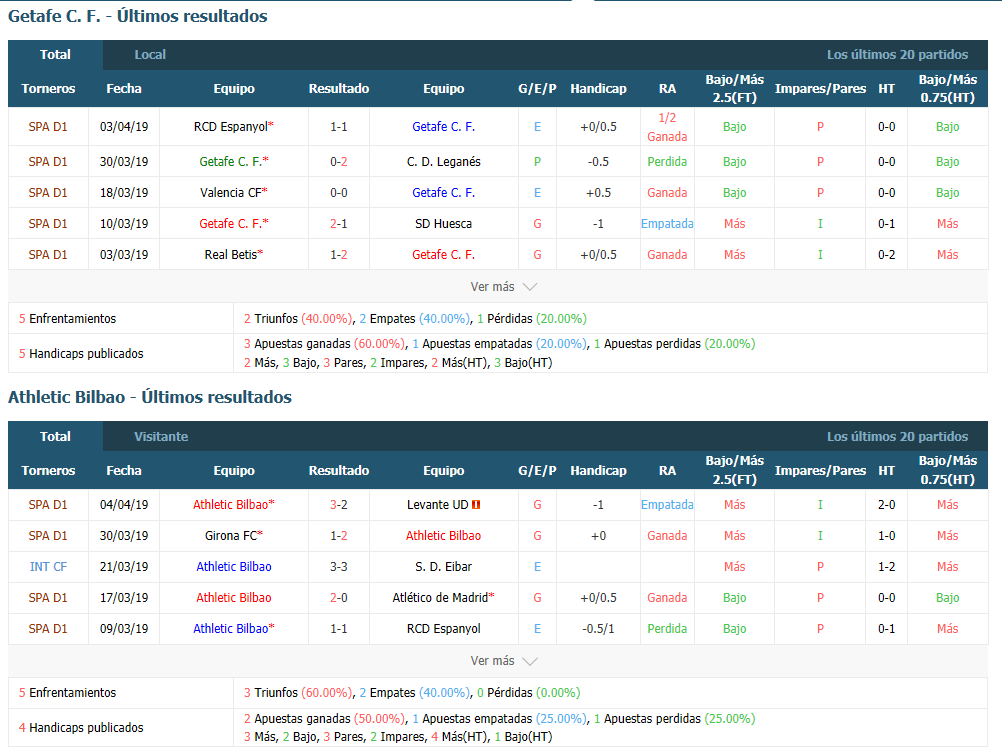
Task: Click the HT score 0-2 in the Real Betis row
Action: tap(886, 254)
